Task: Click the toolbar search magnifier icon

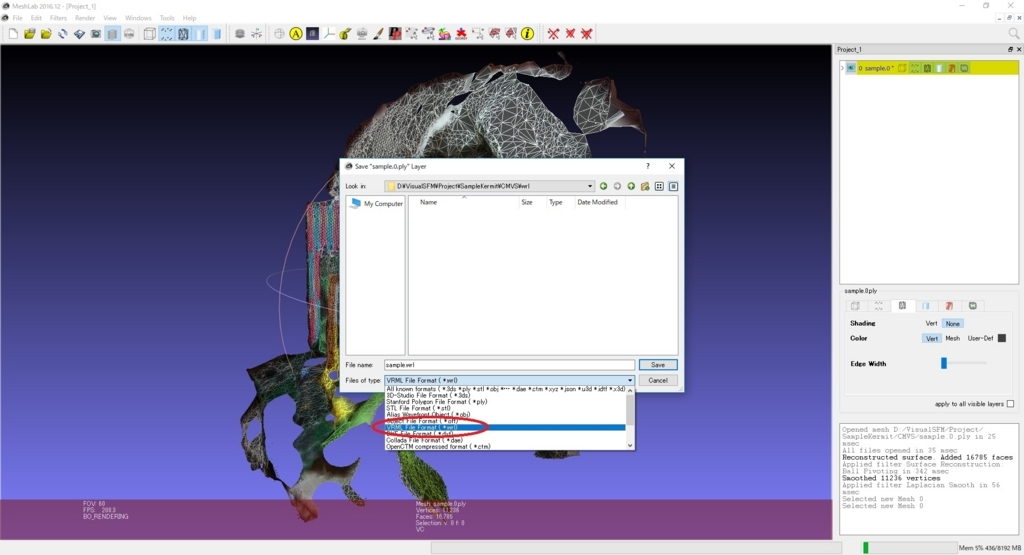Action: [x=1014, y=33]
